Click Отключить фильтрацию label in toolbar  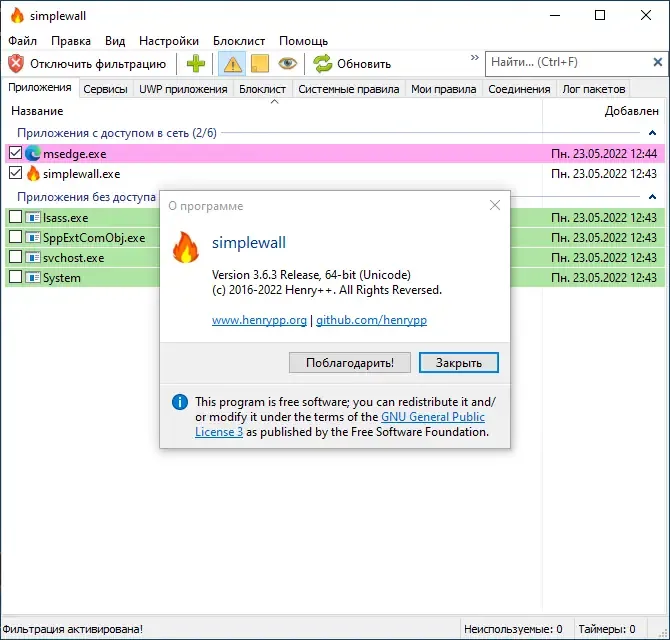(98, 64)
